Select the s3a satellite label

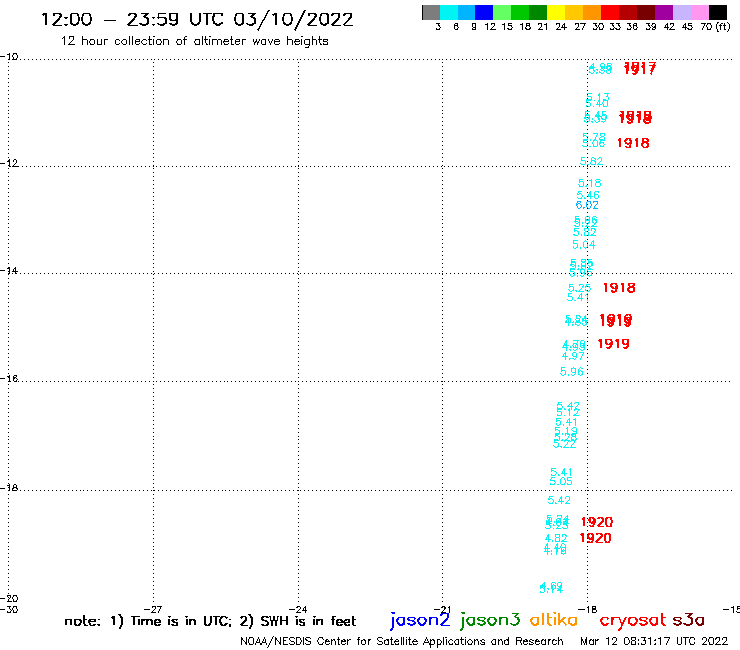688,621
